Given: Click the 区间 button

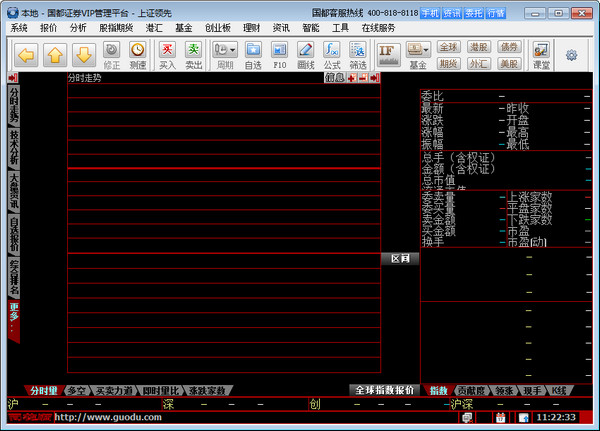Looking at the screenshot, I should 398,258.
